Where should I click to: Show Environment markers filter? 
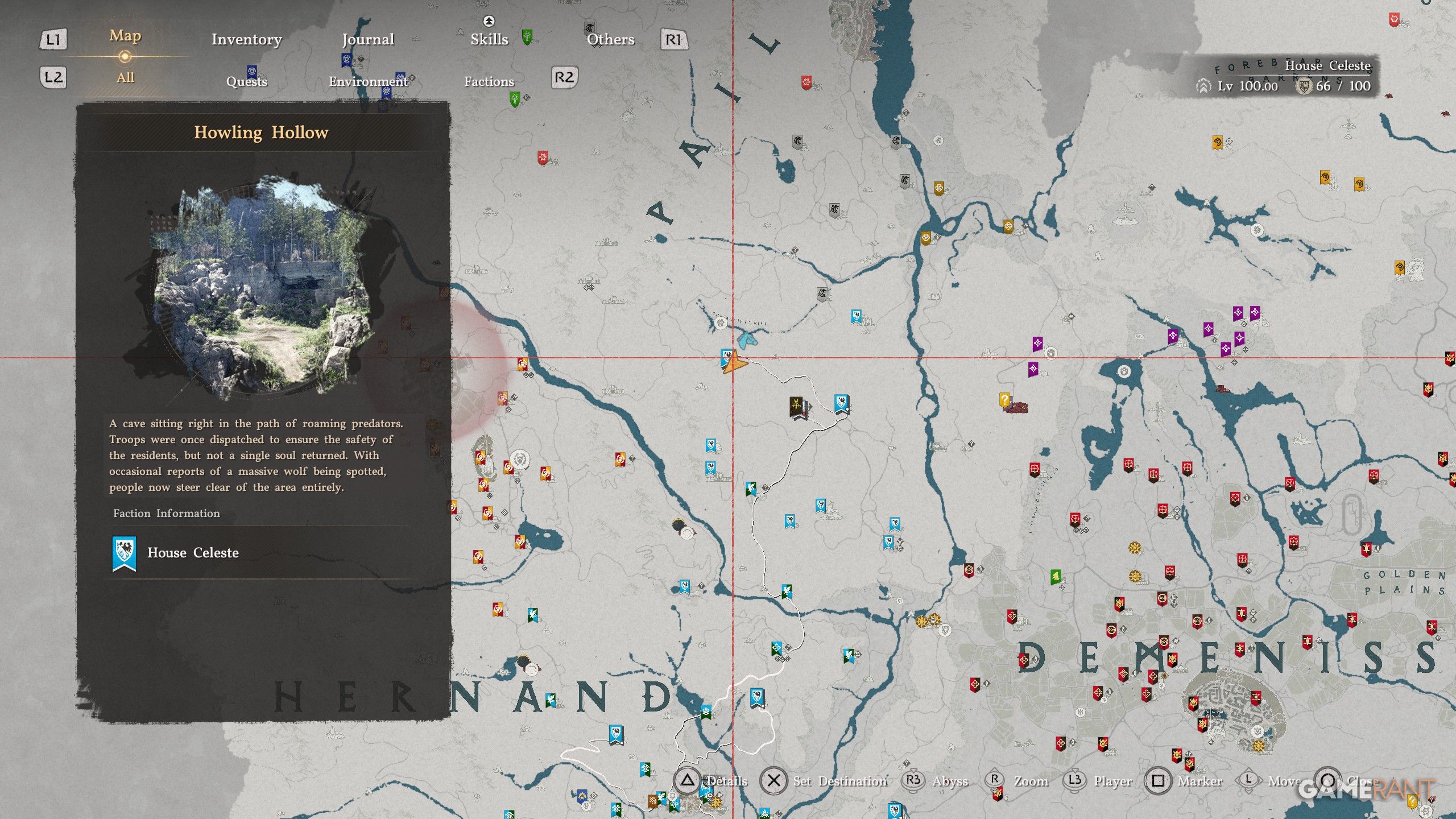point(368,81)
